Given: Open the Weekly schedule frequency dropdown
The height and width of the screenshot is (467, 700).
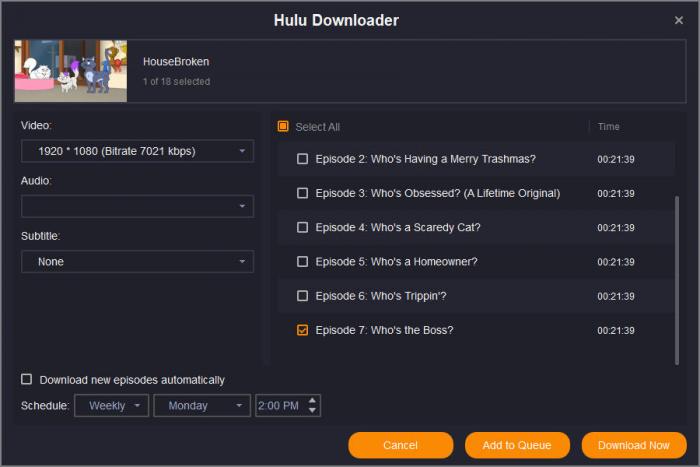Looking at the screenshot, I should pos(112,406).
